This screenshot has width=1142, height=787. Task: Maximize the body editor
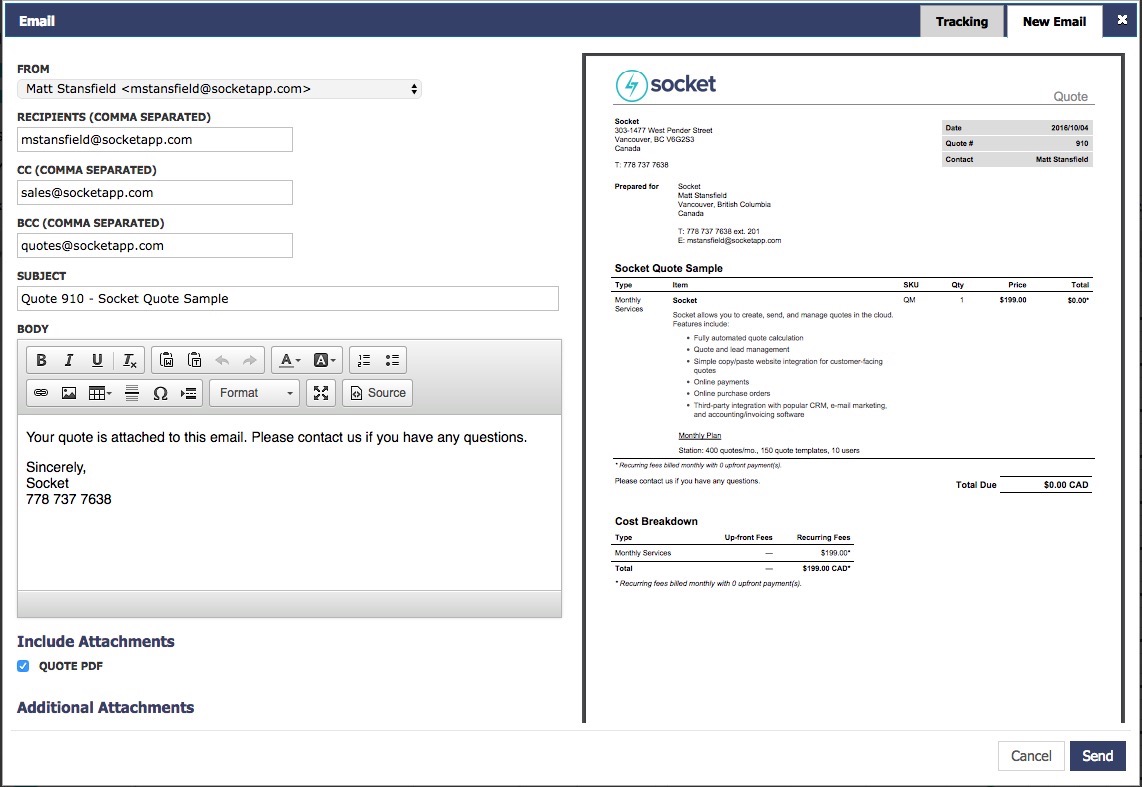click(x=321, y=393)
